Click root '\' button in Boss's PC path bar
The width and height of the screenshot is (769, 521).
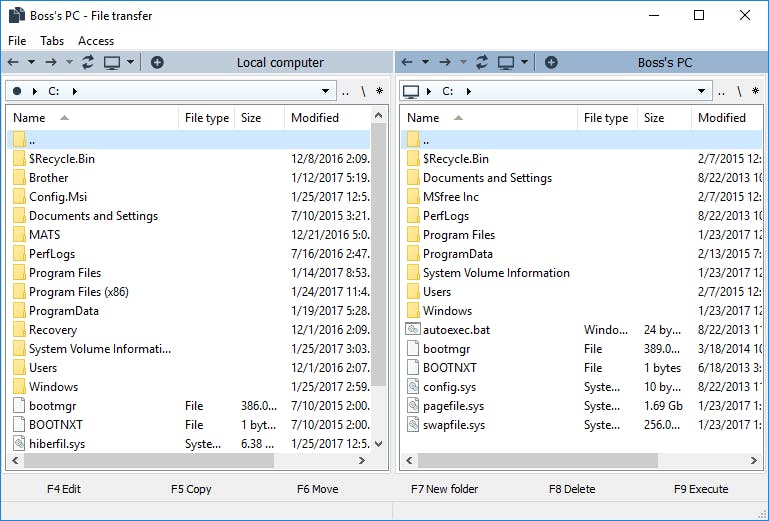[x=739, y=91]
